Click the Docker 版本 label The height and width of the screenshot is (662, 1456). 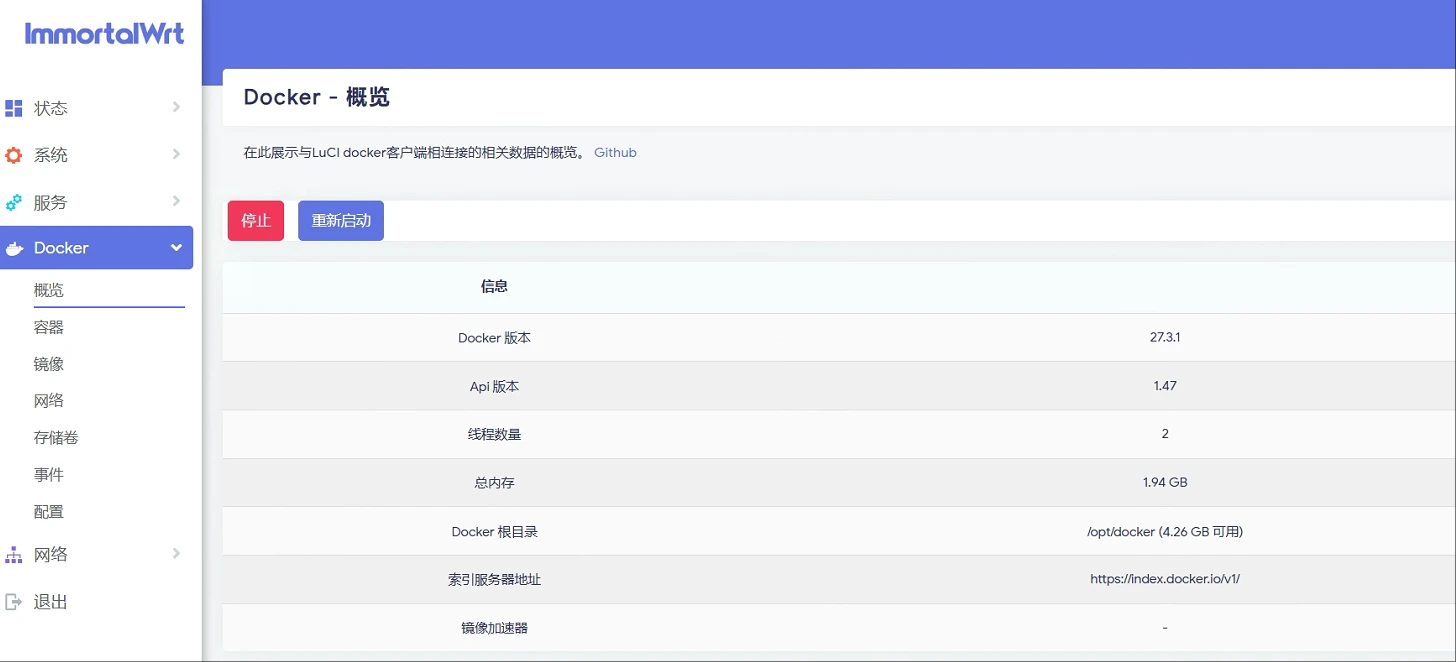(x=494, y=338)
